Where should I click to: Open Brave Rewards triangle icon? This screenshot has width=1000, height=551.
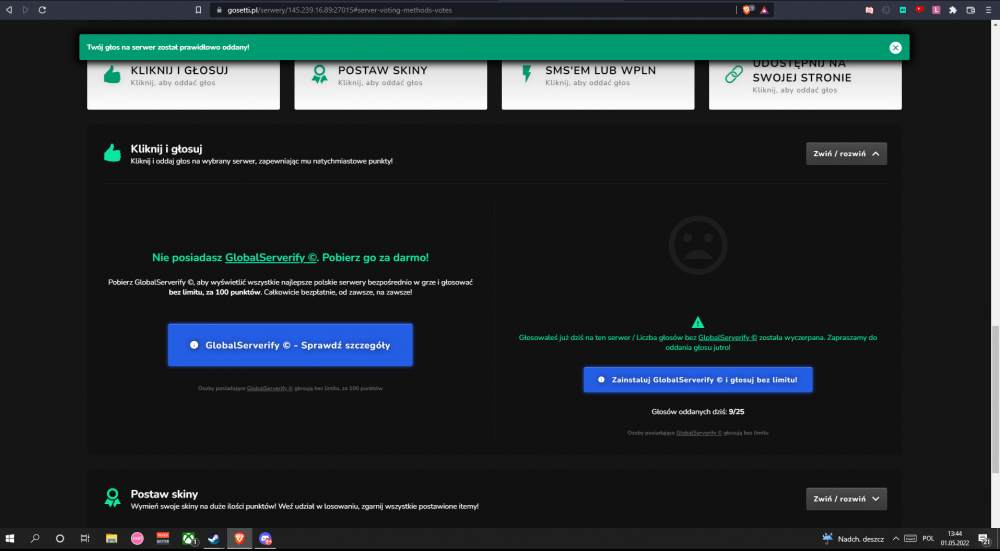[x=764, y=10]
